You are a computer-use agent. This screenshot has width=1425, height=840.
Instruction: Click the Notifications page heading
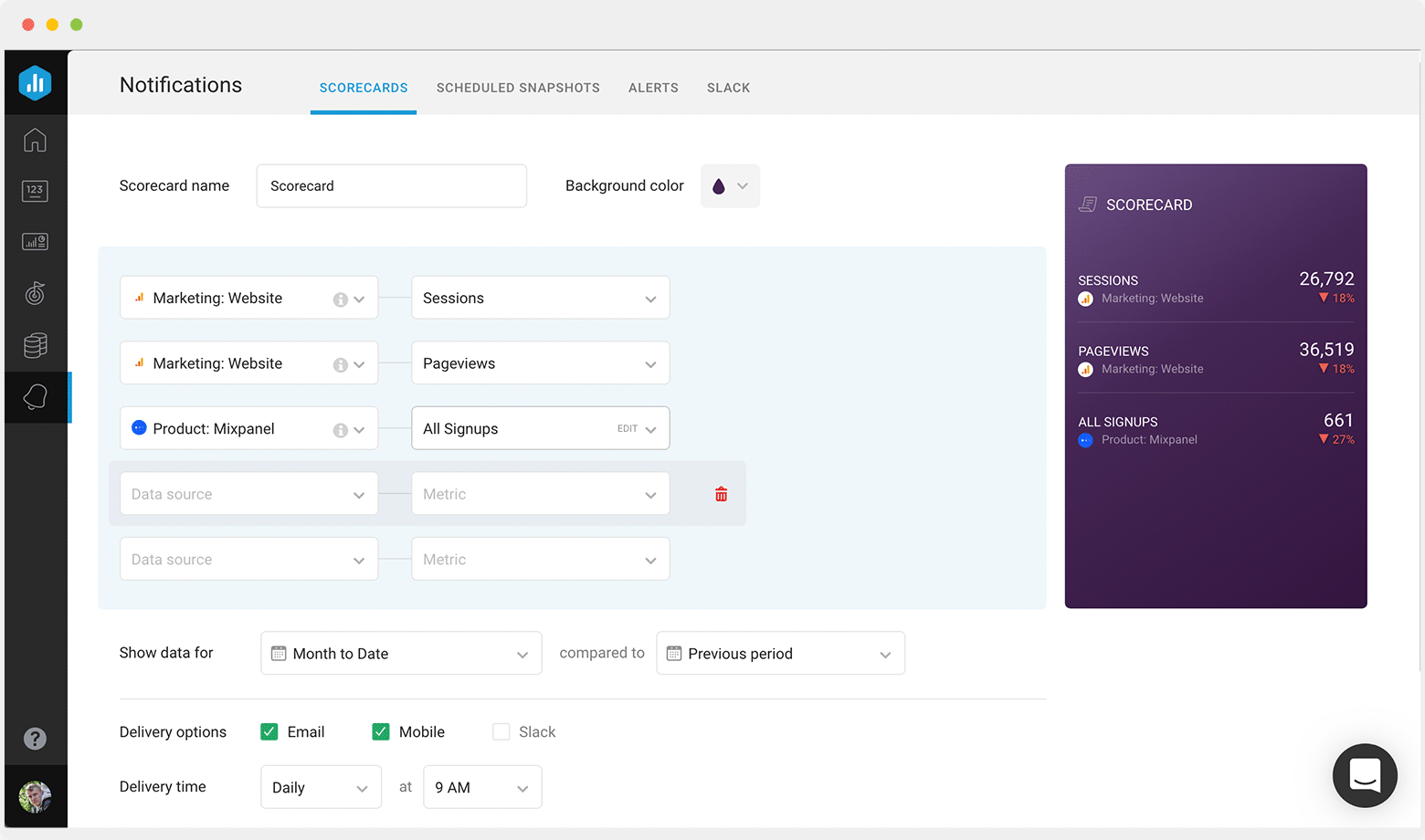point(181,85)
